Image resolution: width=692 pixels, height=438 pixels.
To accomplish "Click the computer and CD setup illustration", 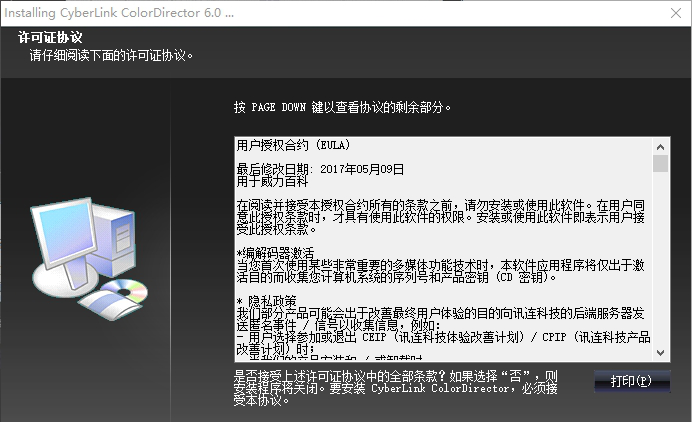I will click(89, 258).
